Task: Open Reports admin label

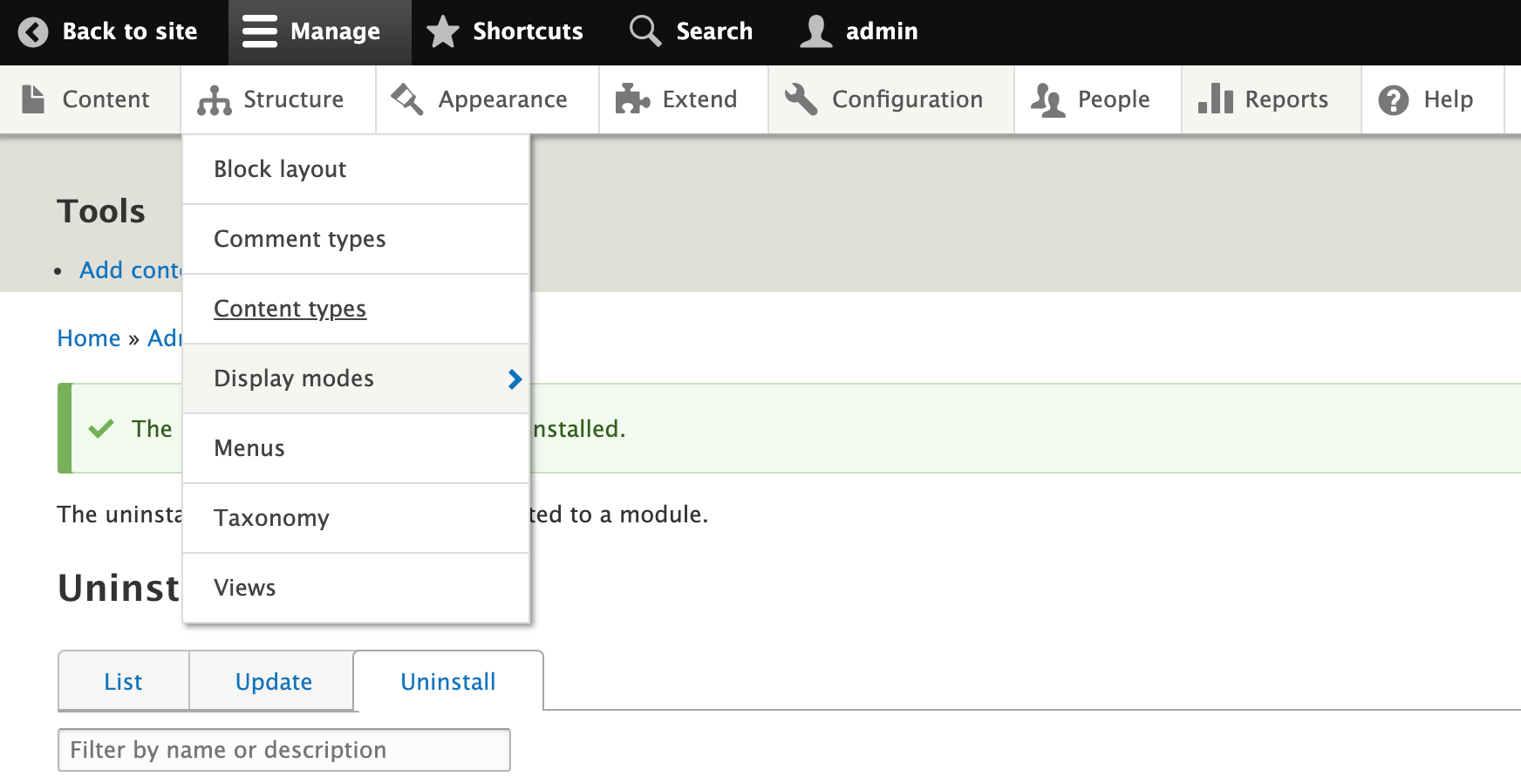Action: coord(1286,99)
